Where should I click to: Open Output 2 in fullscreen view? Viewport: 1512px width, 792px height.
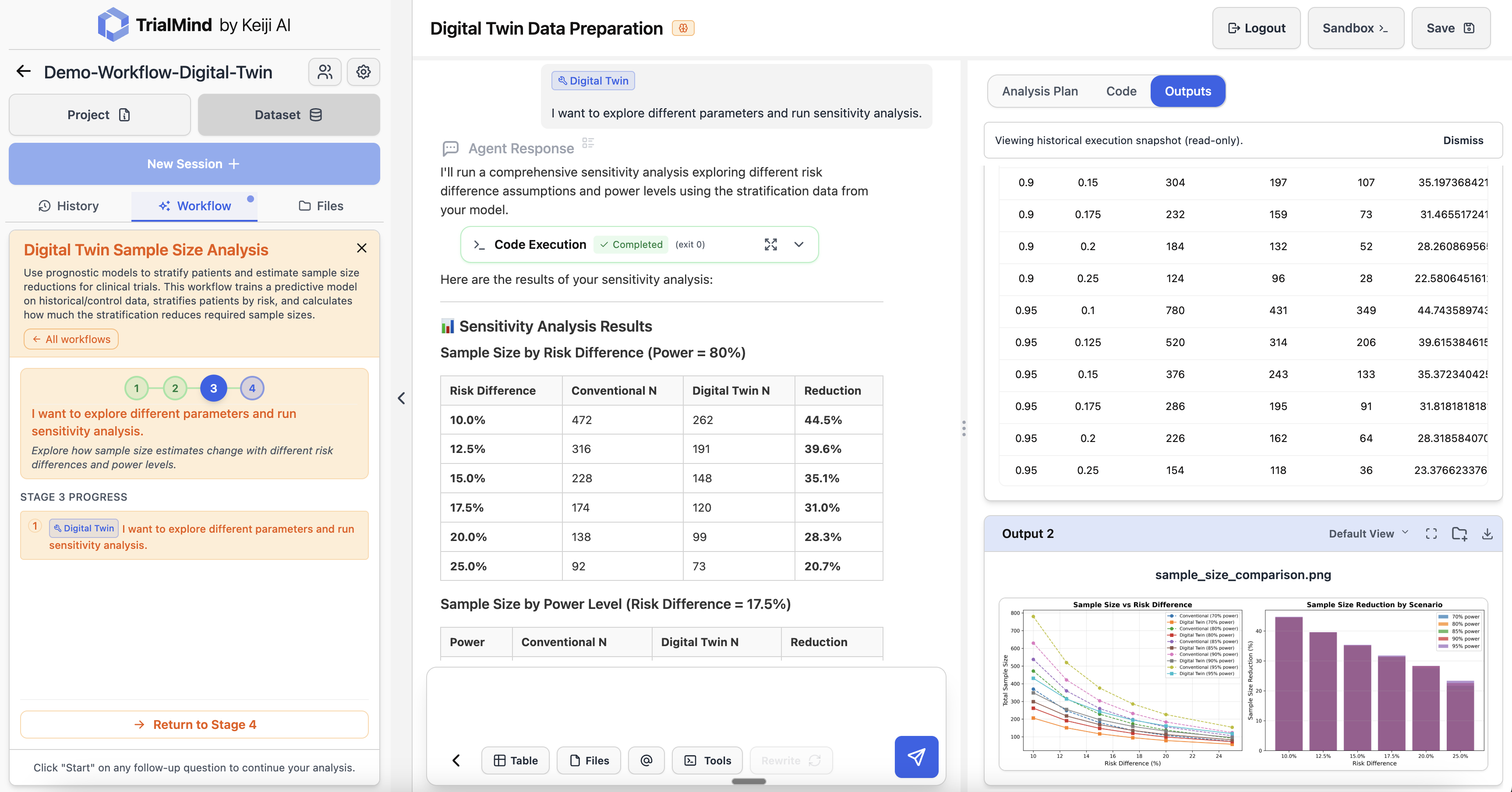pos(1431,534)
